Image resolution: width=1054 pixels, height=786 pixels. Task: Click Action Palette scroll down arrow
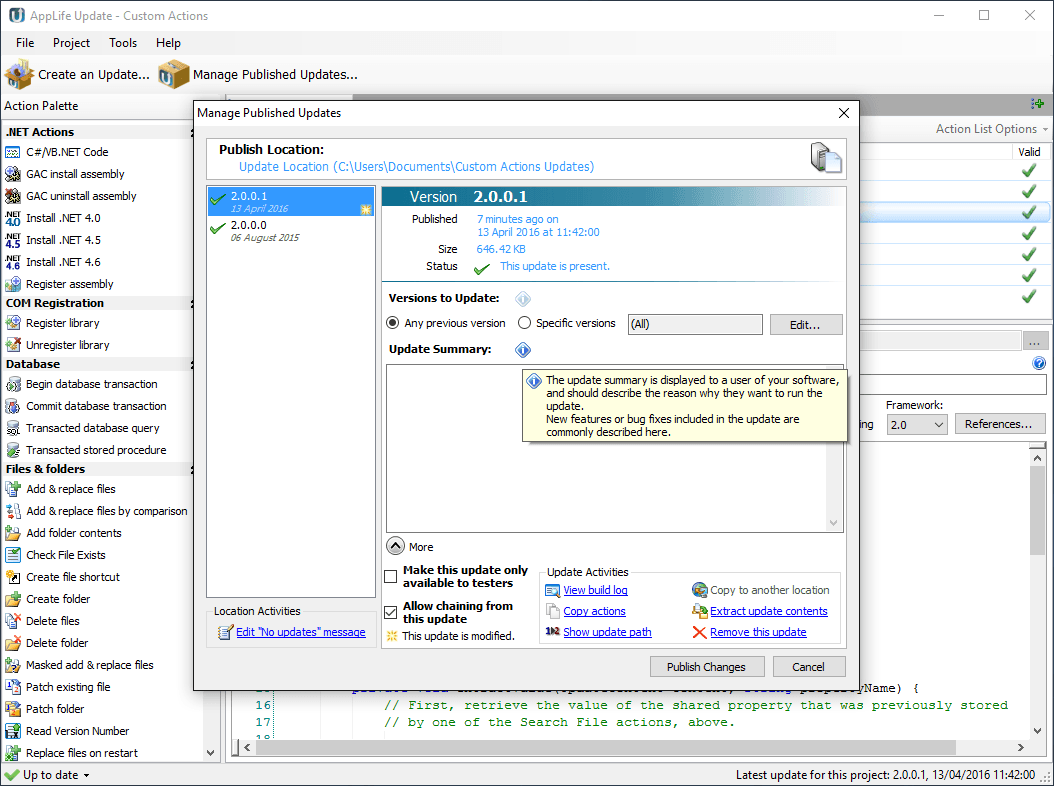(210, 753)
